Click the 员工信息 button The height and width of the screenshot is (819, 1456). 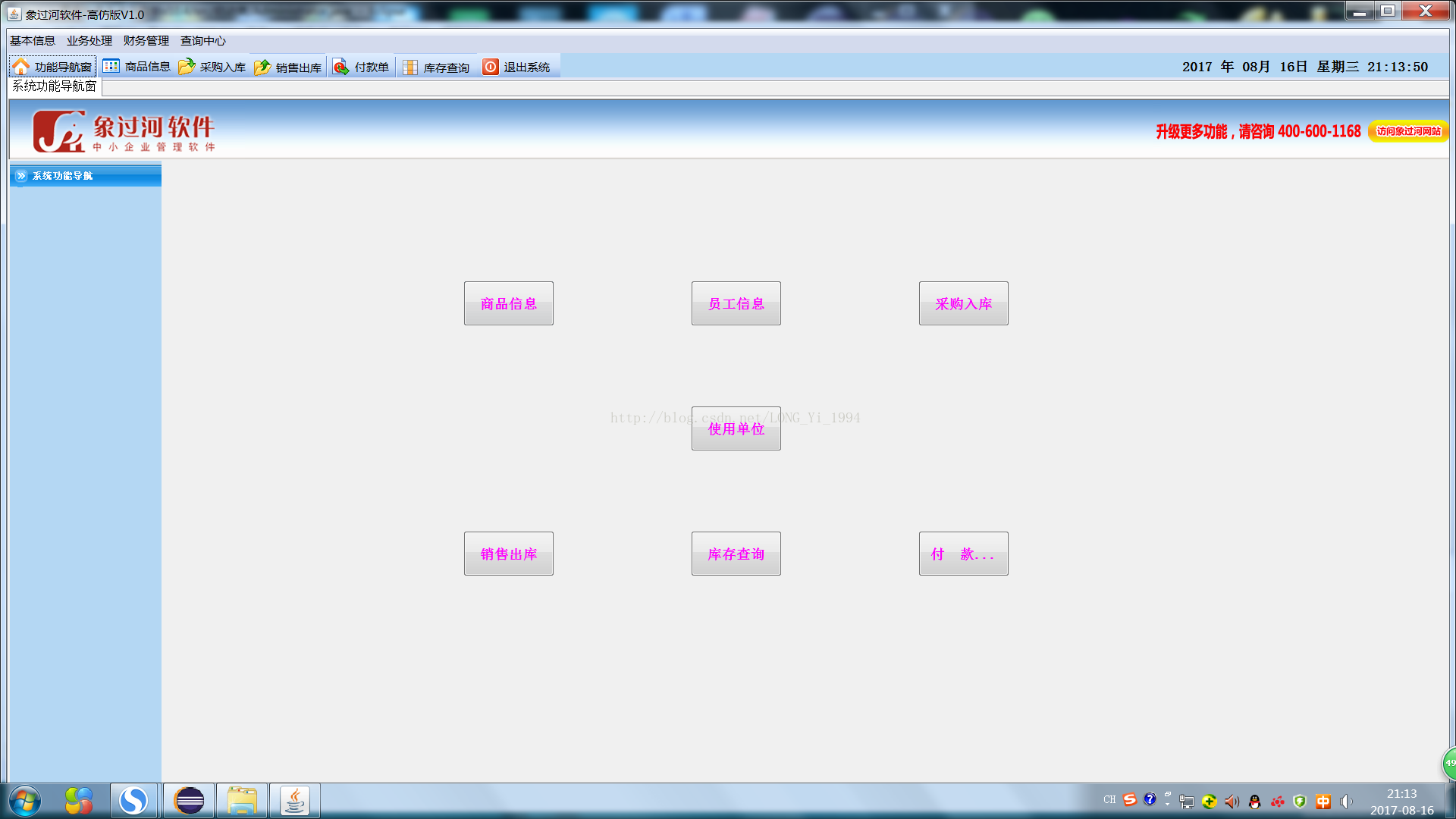pyautogui.click(x=736, y=303)
